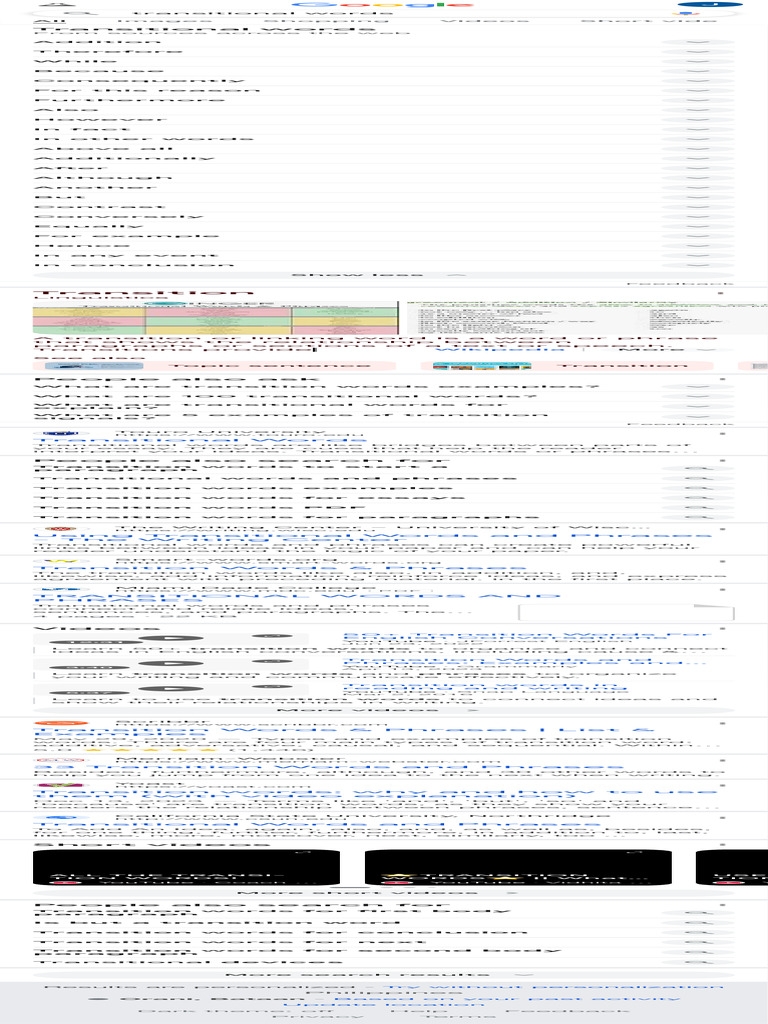Click the More short videos button
The height and width of the screenshot is (1024, 768).
click(x=384, y=893)
